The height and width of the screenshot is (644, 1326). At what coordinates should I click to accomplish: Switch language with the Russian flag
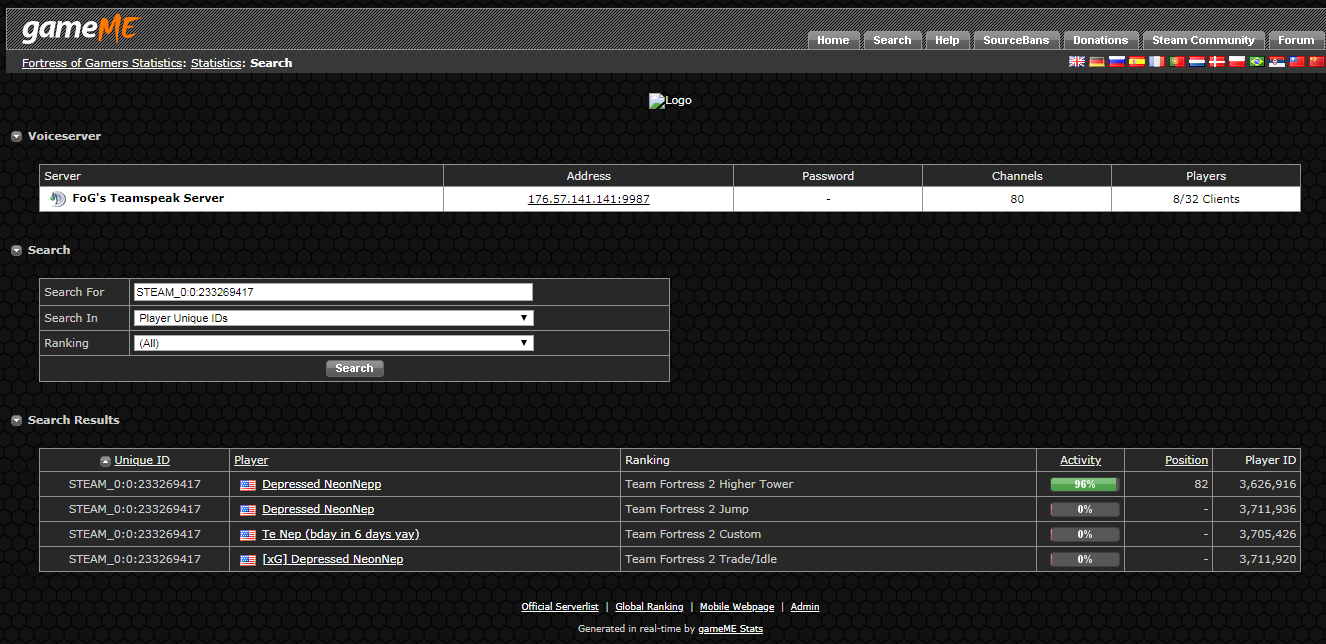1117,62
